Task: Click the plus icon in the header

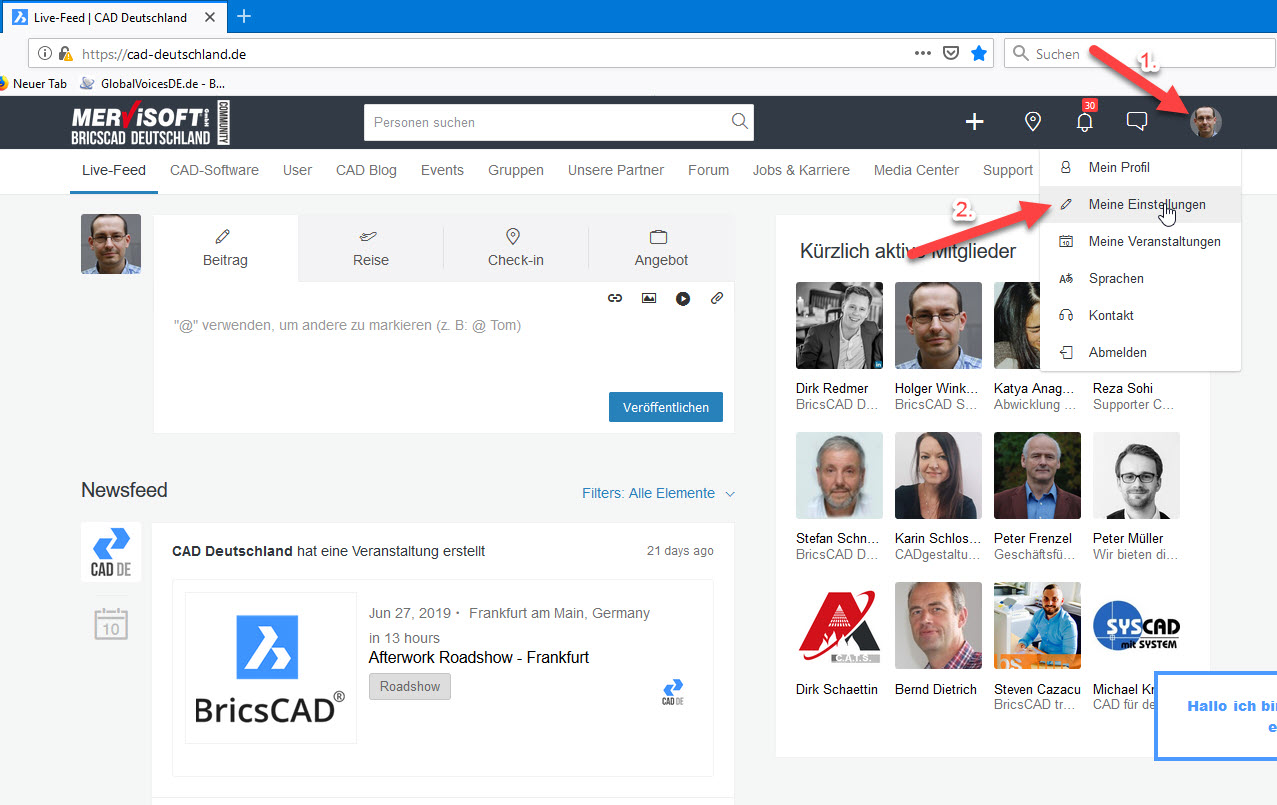Action: pos(974,122)
